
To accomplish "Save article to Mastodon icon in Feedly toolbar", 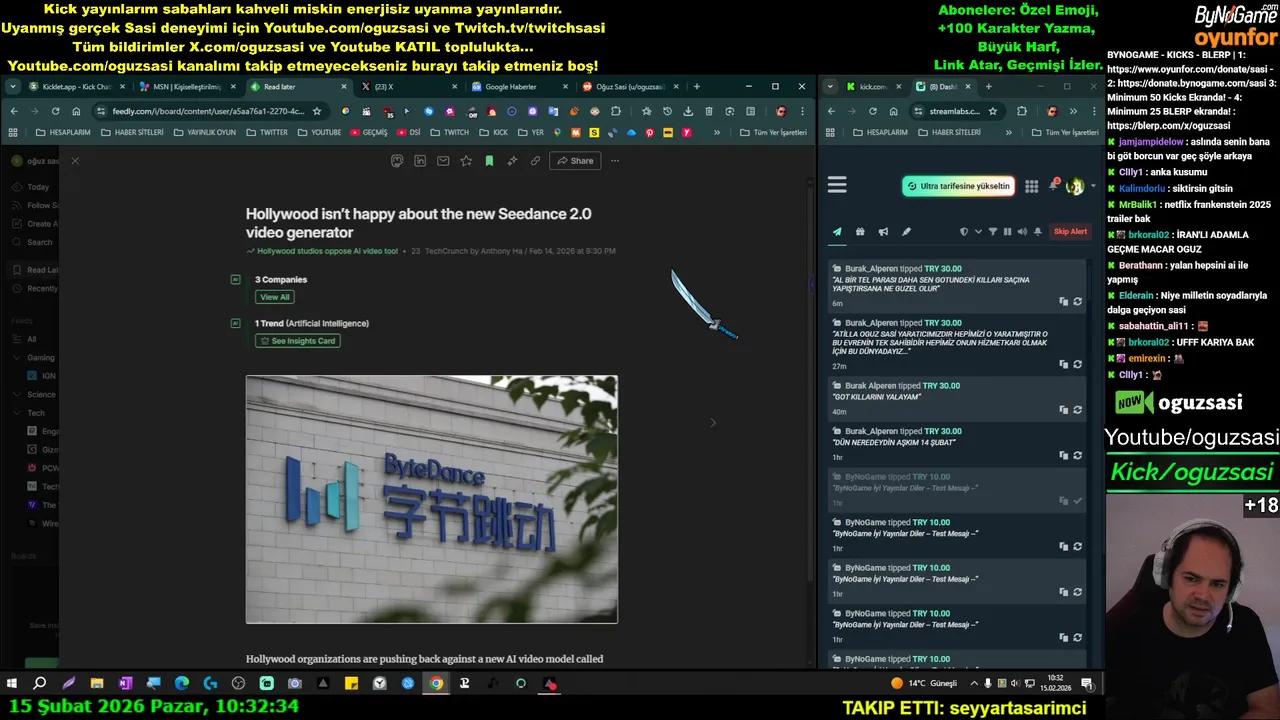I will point(397,161).
